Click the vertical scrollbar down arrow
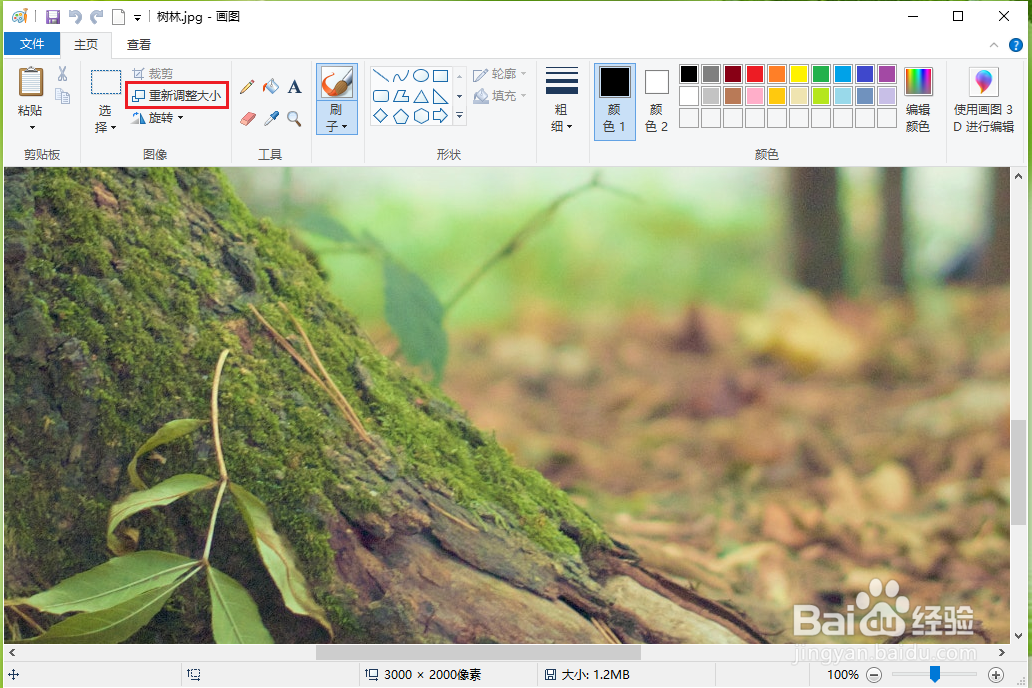1032x688 pixels. 1018,636
